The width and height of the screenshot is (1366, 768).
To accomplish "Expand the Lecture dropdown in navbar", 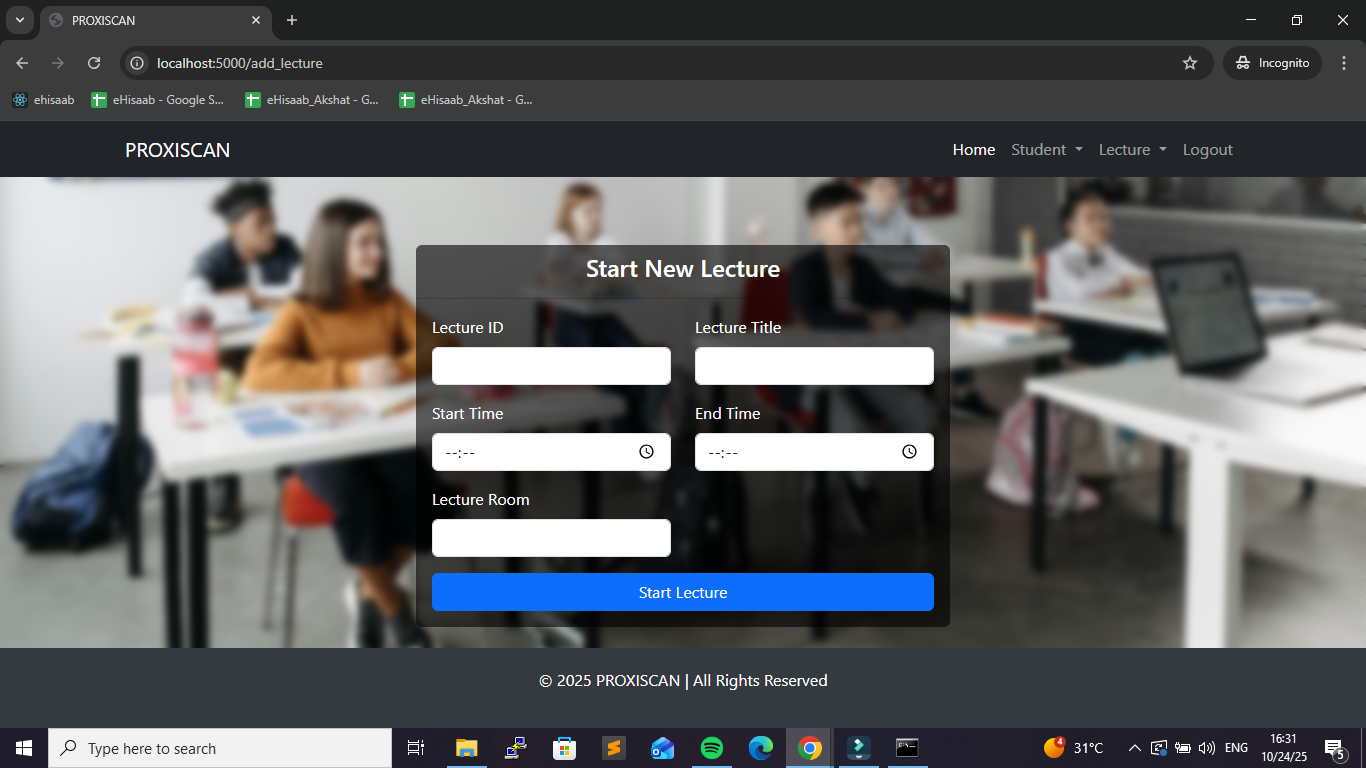I will [1132, 150].
